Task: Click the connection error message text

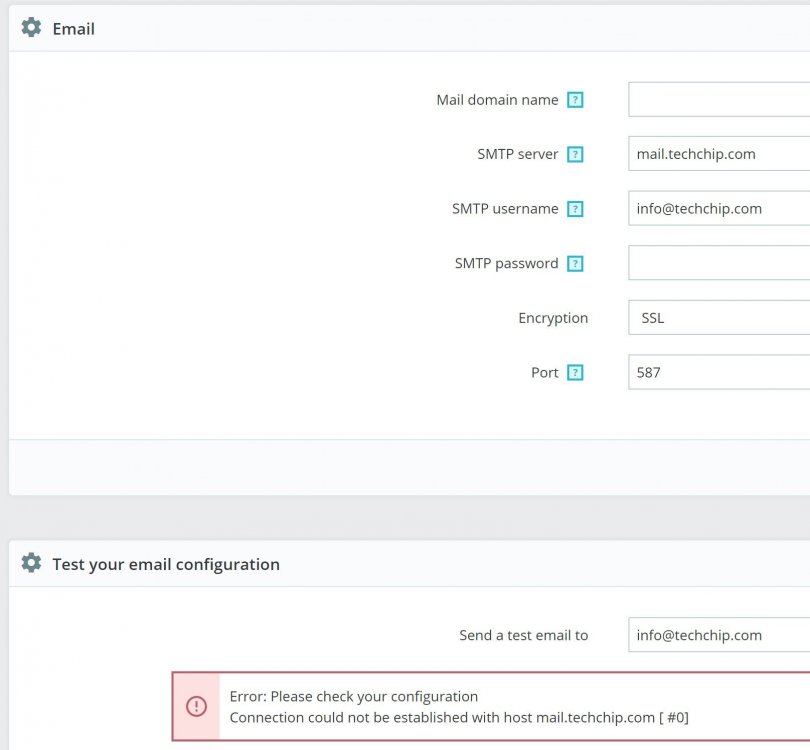Action: click(x=459, y=717)
